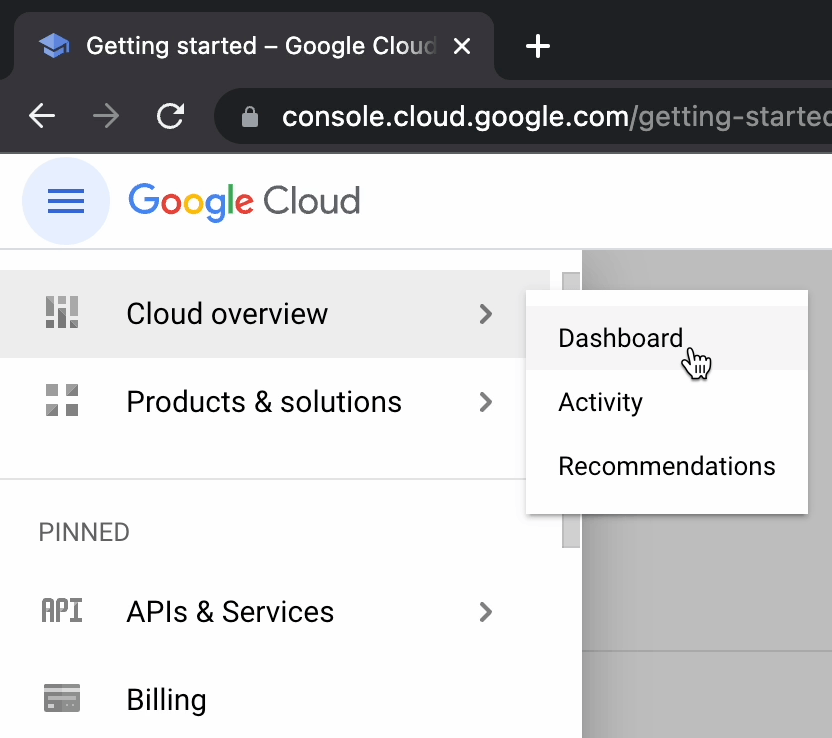Open Recommendations from the submenu
Image resolution: width=832 pixels, height=738 pixels.
click(666, 466)
